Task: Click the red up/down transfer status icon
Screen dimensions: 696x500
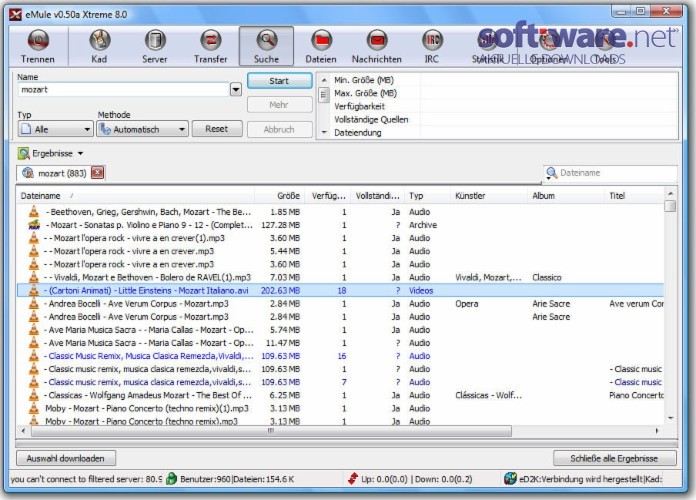Action: click(353, 479)
